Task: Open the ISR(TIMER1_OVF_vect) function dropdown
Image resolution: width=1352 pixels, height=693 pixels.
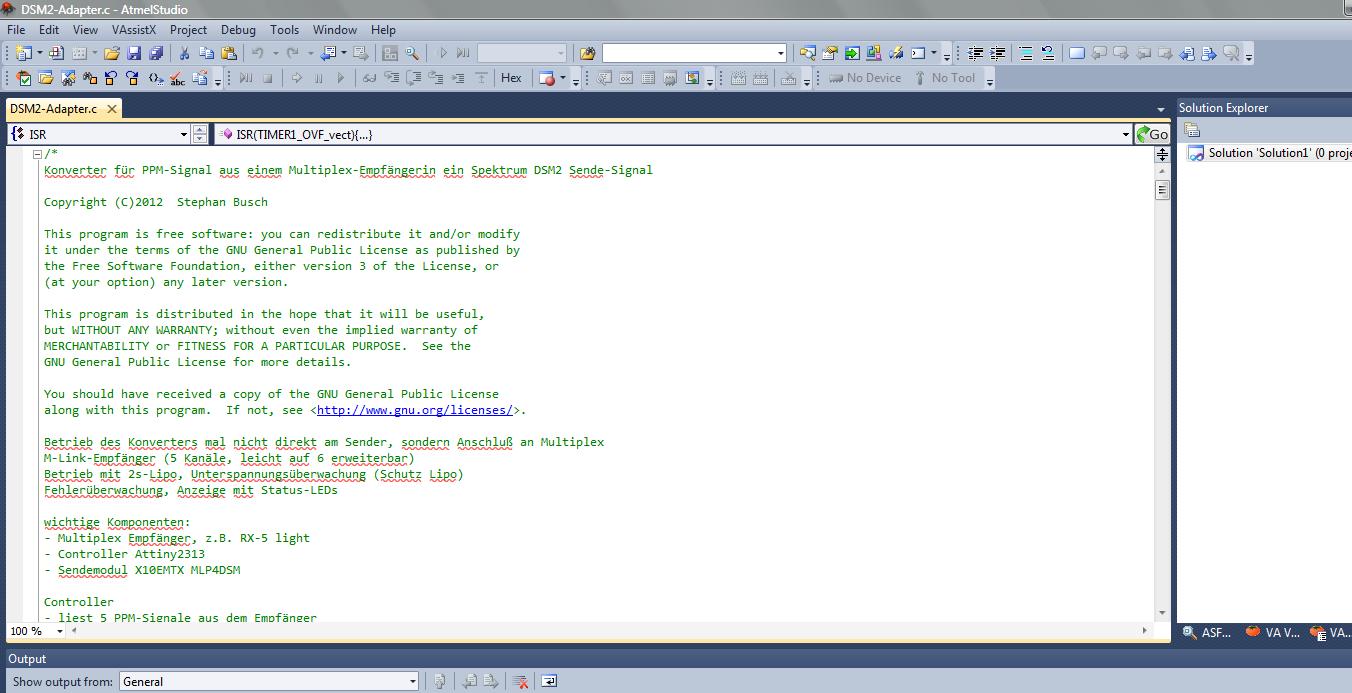Action: pyautogui.click(x=1126, y=134)
